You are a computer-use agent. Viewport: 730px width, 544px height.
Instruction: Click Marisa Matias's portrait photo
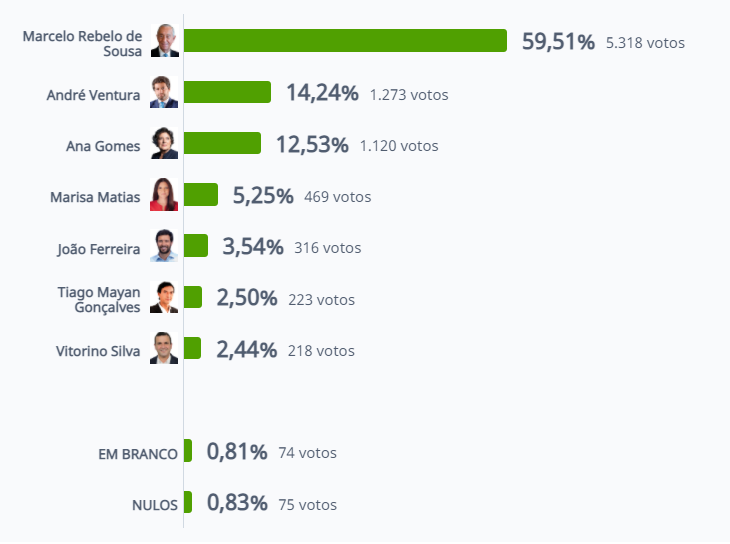[x=164, y=194]
